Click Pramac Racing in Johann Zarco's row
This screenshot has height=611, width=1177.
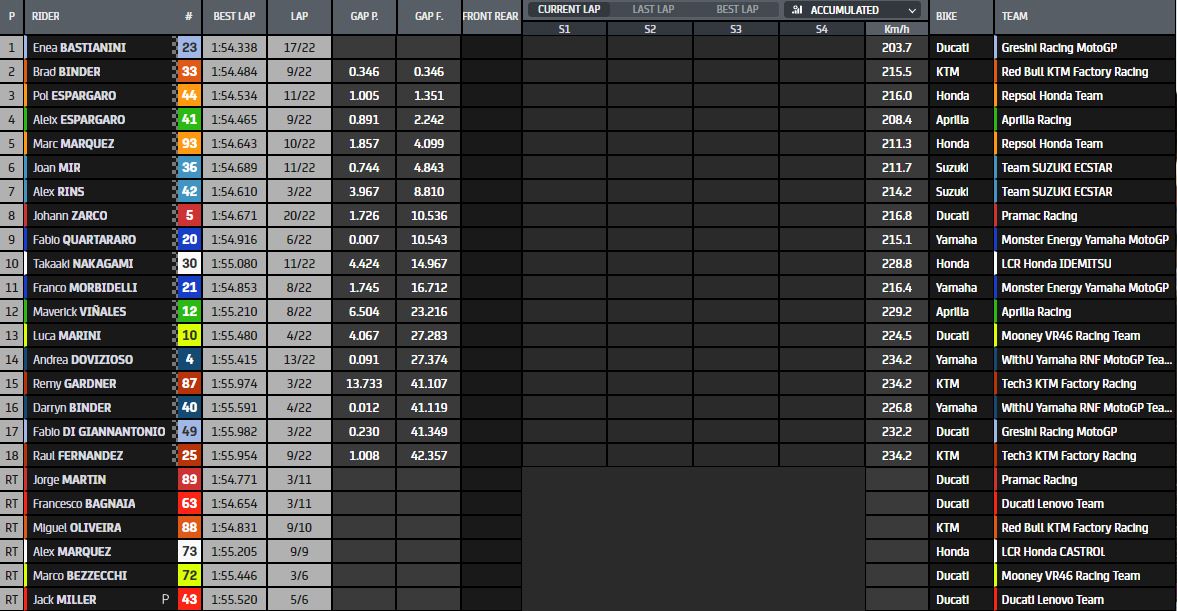pyautogui.click(x=1039, y=215)
